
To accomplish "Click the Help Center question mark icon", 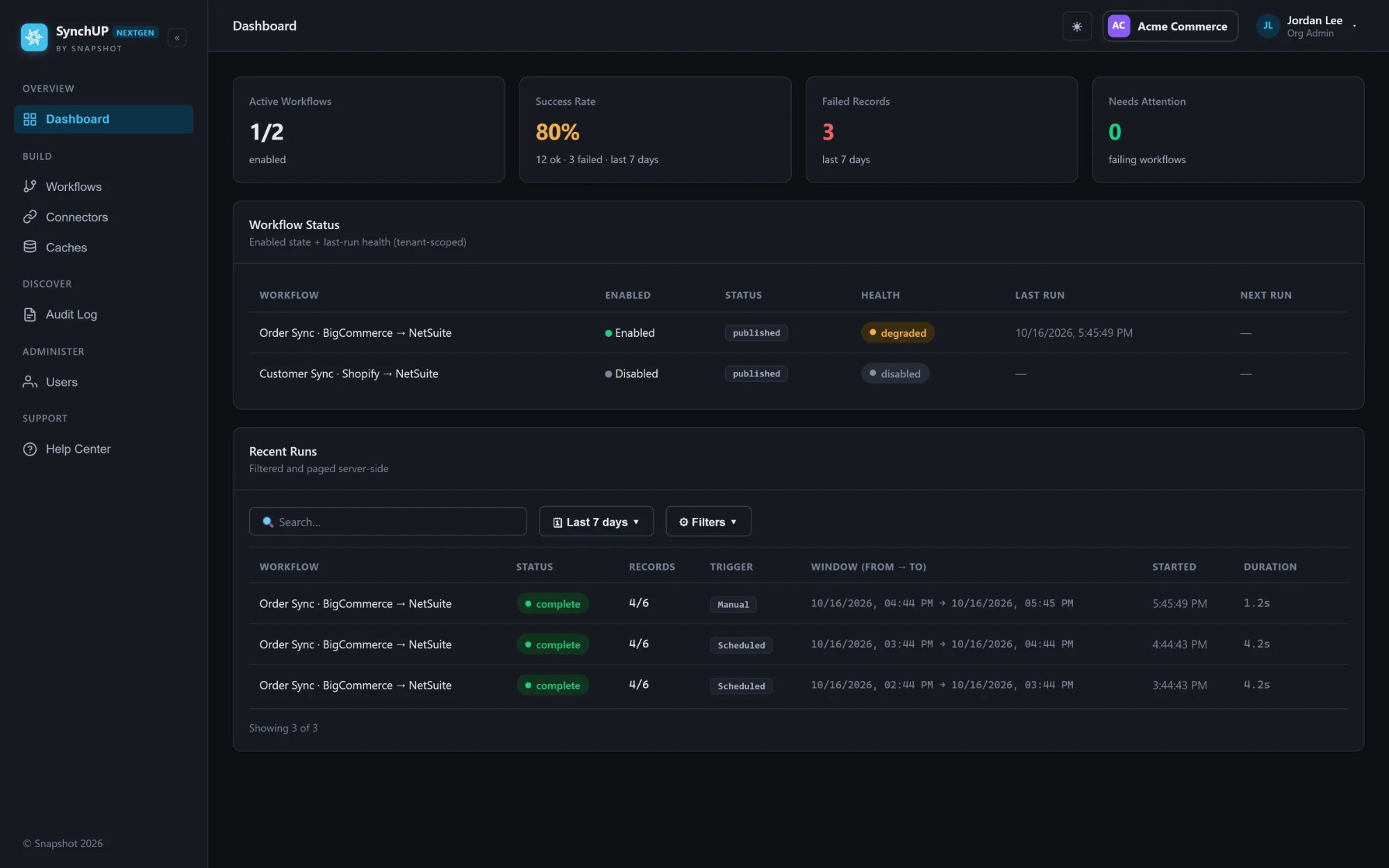I will pos(30,449).
